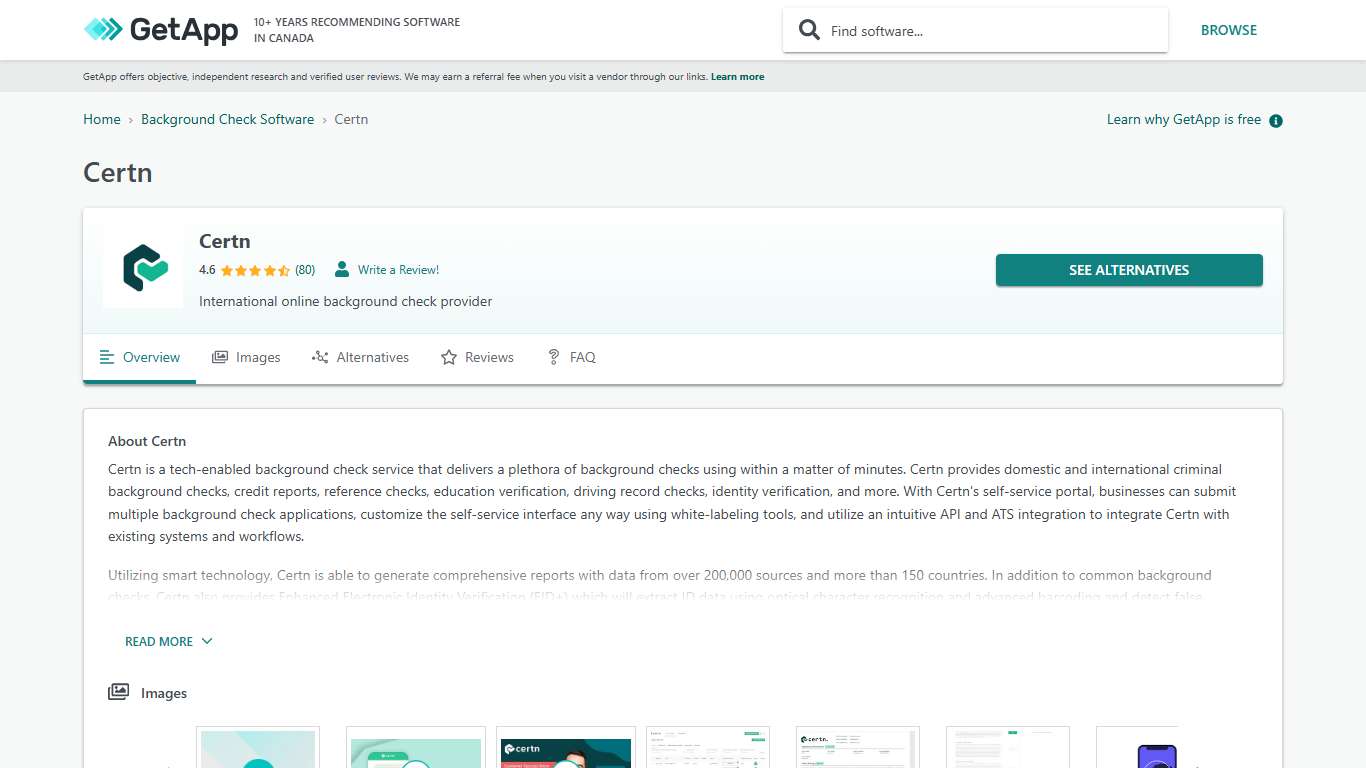Click the Certn product logo
1366x768 pixels.
point(143,268)
